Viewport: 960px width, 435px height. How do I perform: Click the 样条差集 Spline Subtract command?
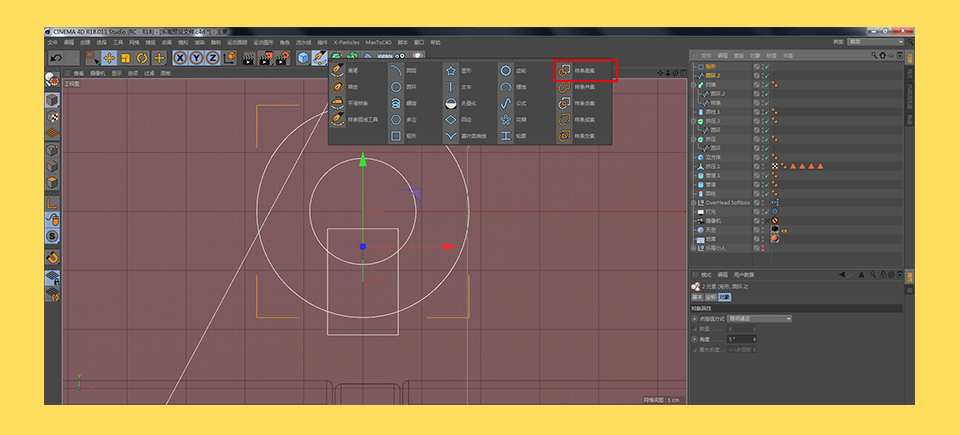click(x=577, y=71)
